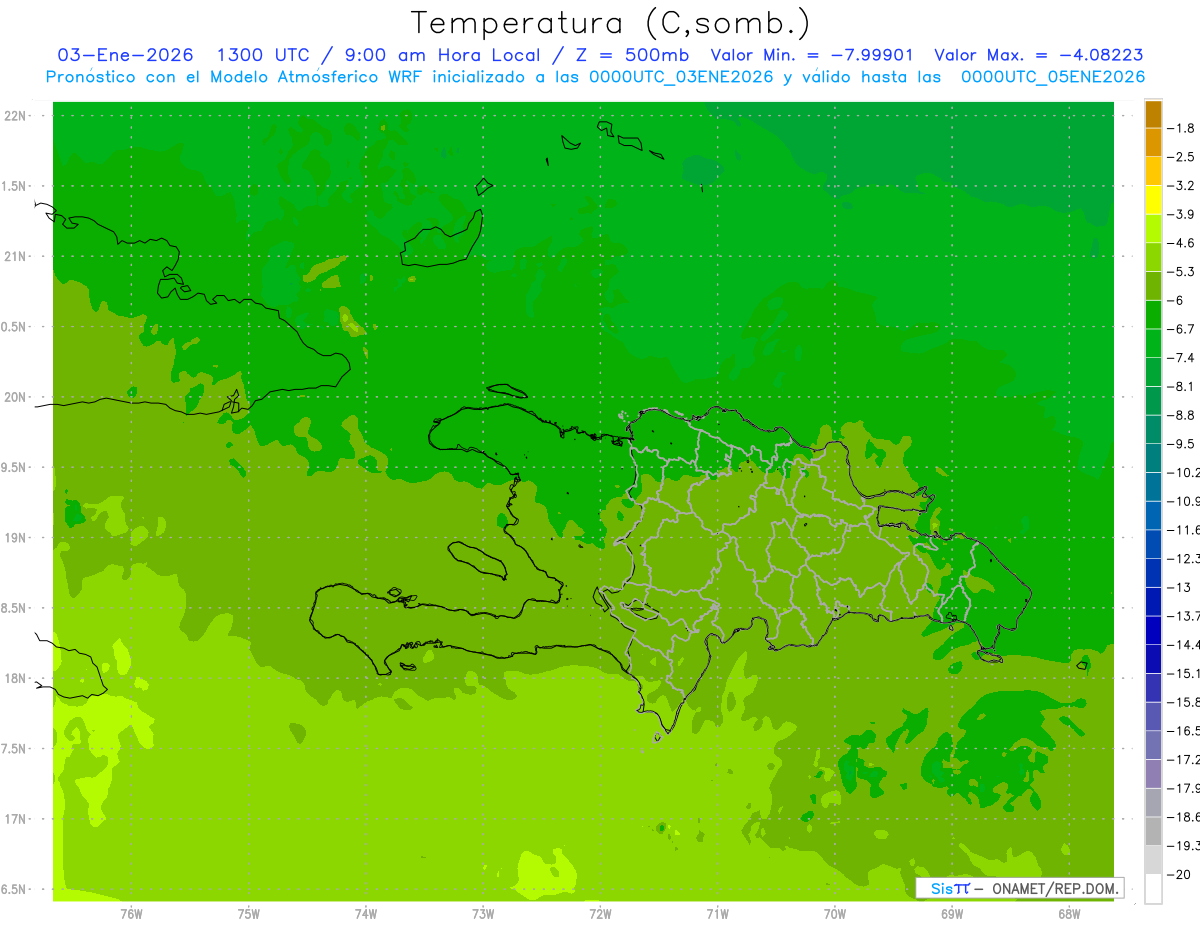Click the "-16.5" color scale value
Viewport: 1200px width, 927px height.
[1183, 731]
